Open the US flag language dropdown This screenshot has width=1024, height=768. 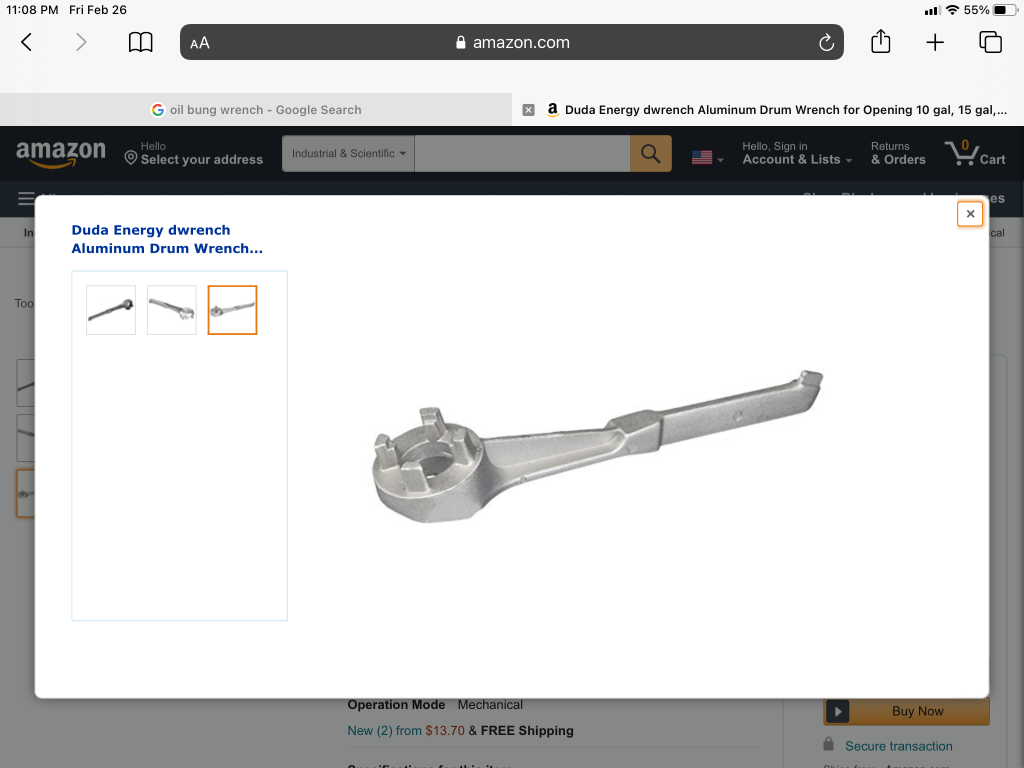pyautogui.click(x=707, y=157)
